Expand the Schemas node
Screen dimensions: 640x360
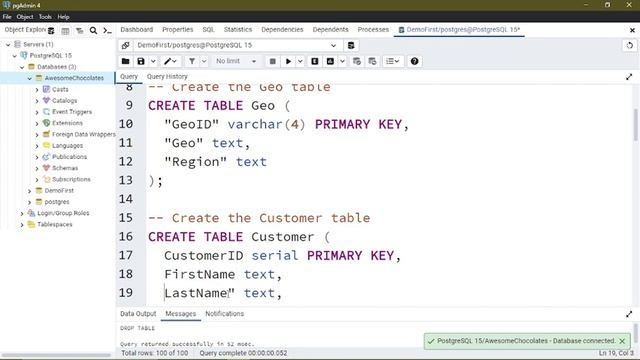(x=37, y=168)
